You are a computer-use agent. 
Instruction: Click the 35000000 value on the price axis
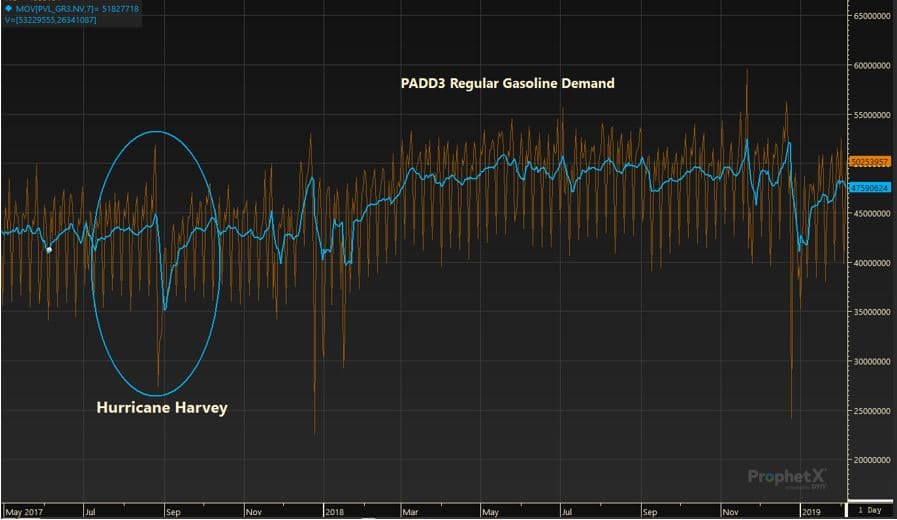871,313
